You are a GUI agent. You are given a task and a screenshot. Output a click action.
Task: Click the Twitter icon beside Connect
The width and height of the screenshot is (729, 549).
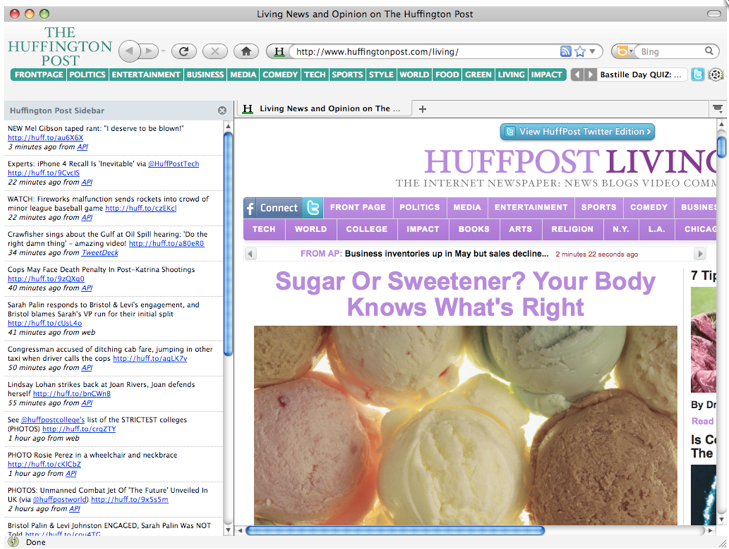(x=313, y=208)
